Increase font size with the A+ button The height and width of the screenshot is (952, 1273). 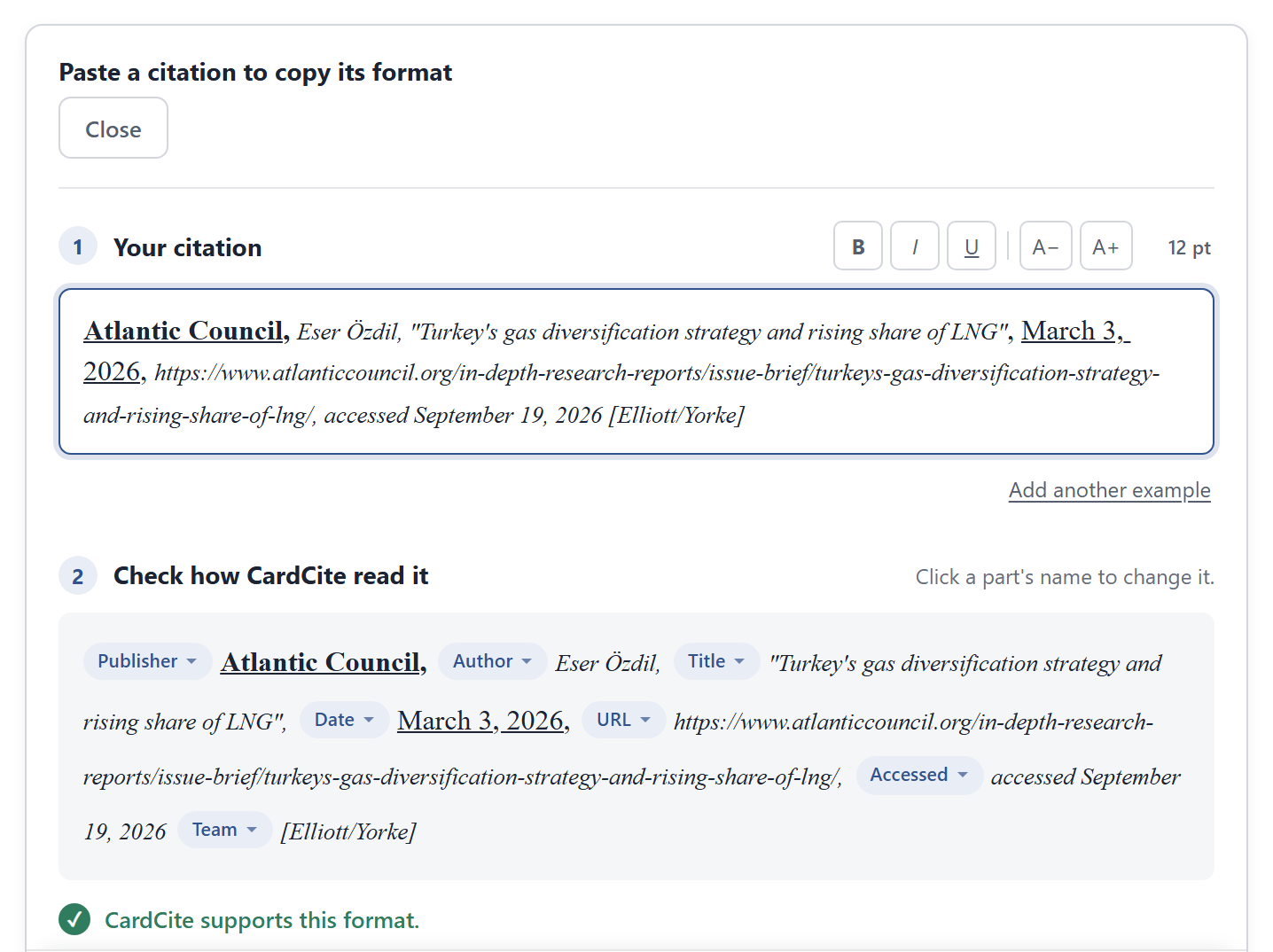tap(1105, 246)
